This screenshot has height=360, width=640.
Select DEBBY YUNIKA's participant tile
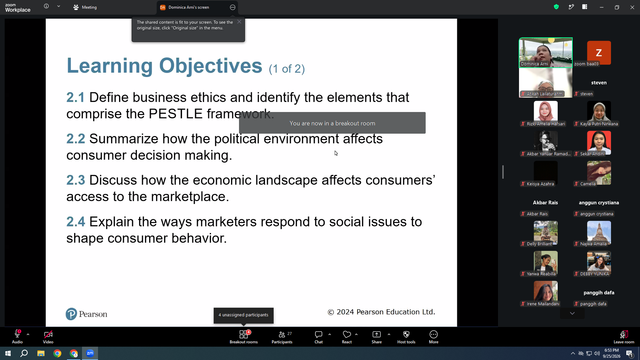click(x=599, y=263)
